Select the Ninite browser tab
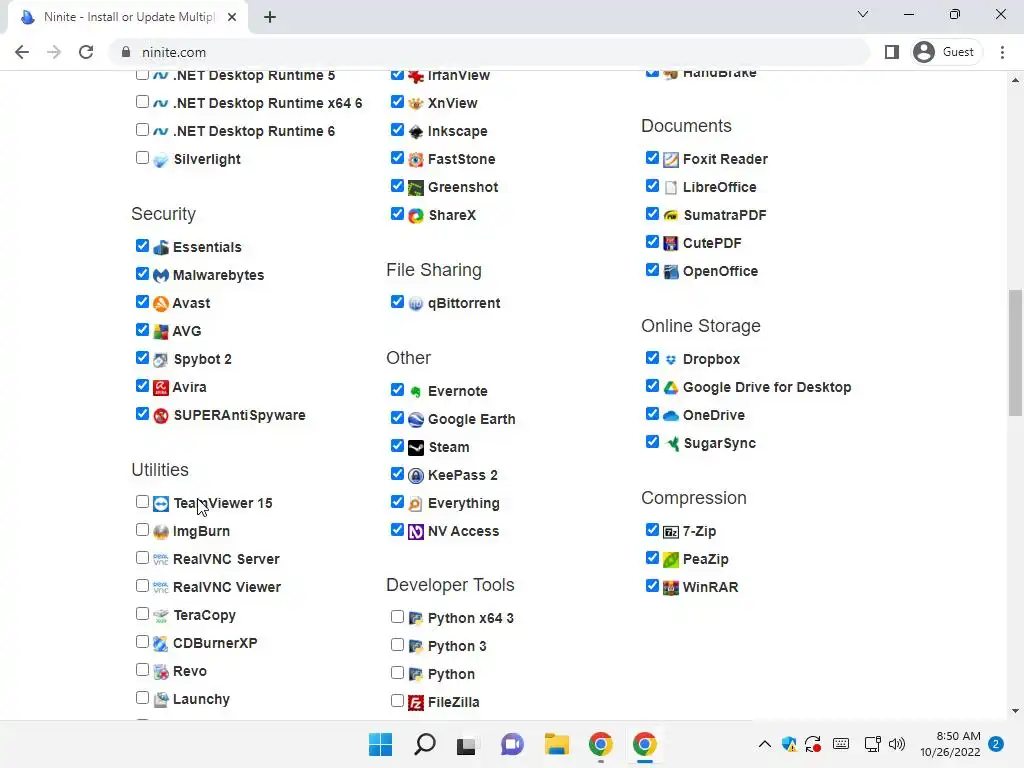The width and height of the screenshot is (1024, 768). click(x=128, y=17)
